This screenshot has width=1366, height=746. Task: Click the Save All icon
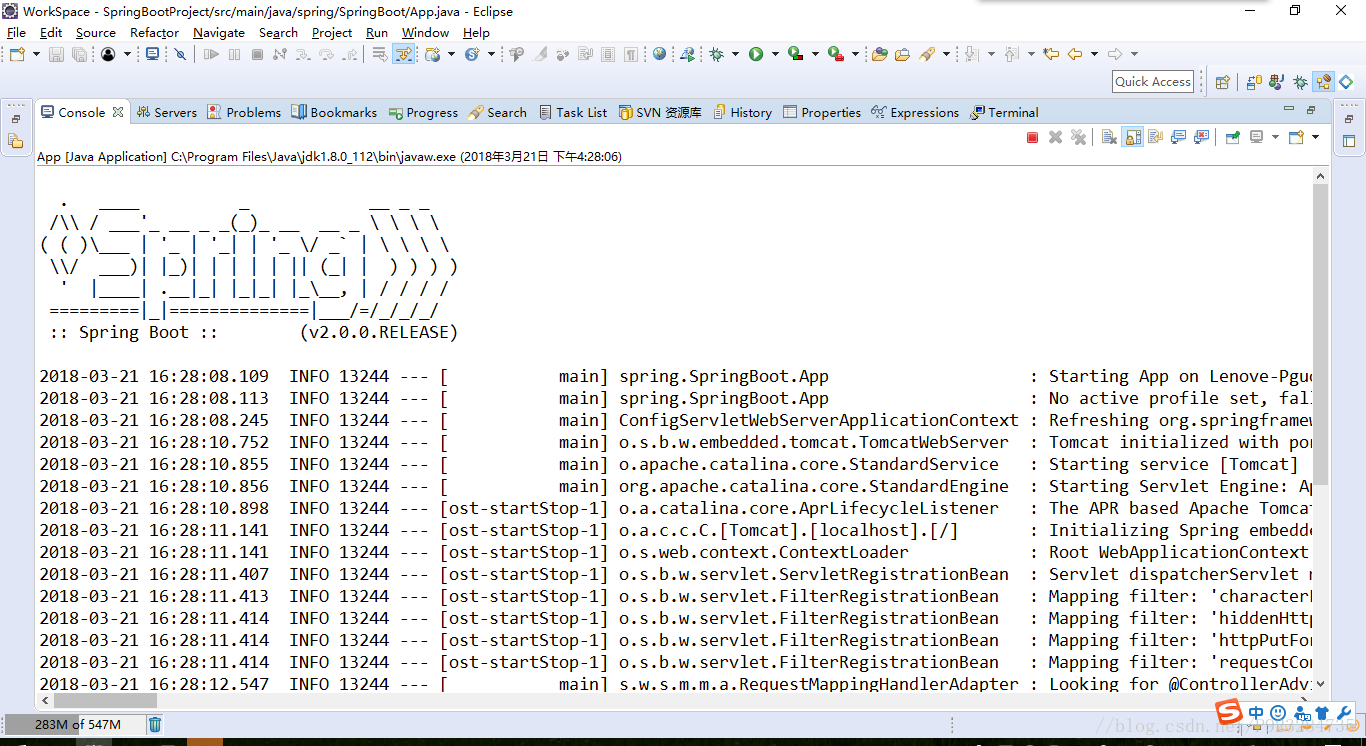pos(79,54)
